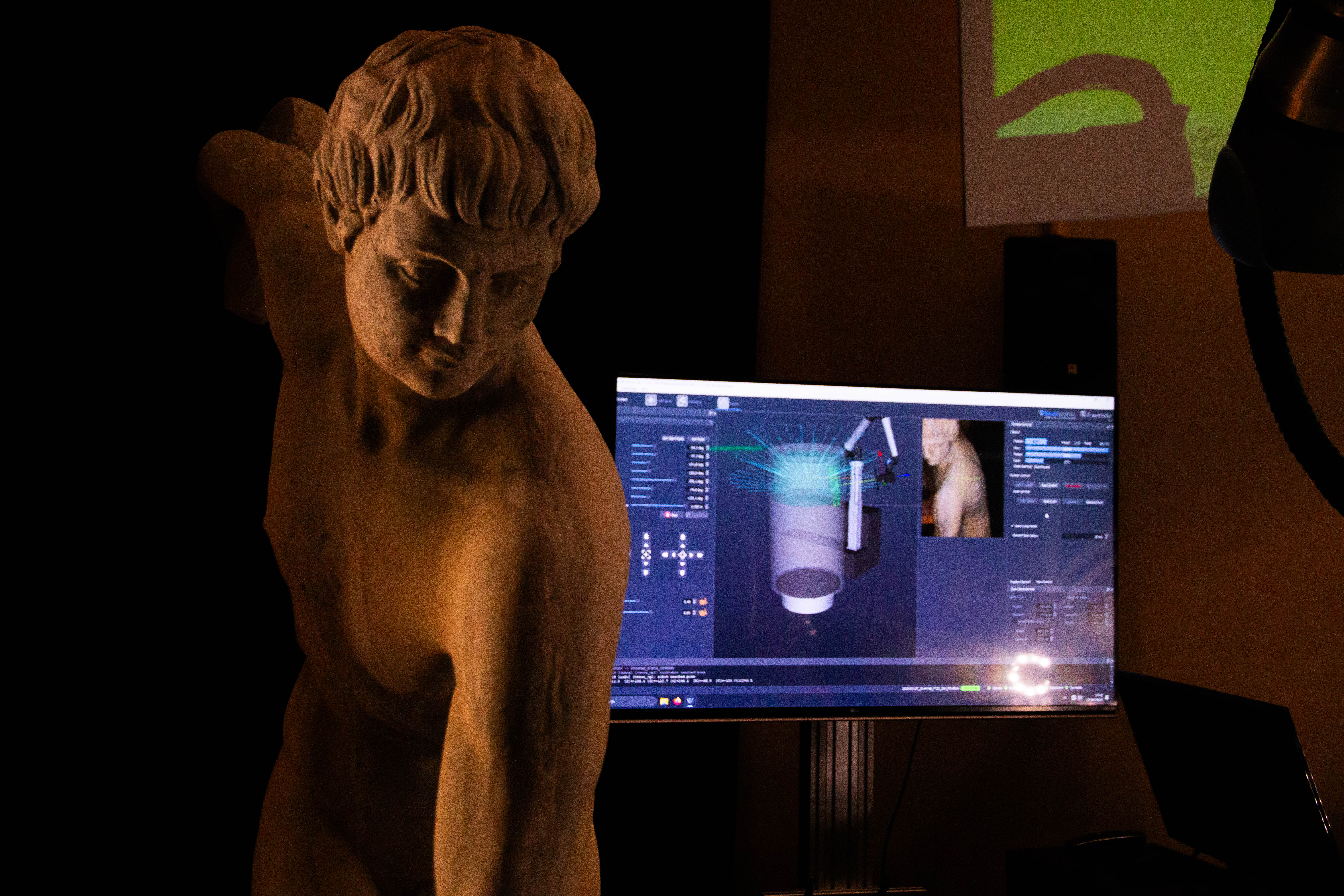
Task: Click upper orange hand icon beside speed field
Action: [703, 602]
